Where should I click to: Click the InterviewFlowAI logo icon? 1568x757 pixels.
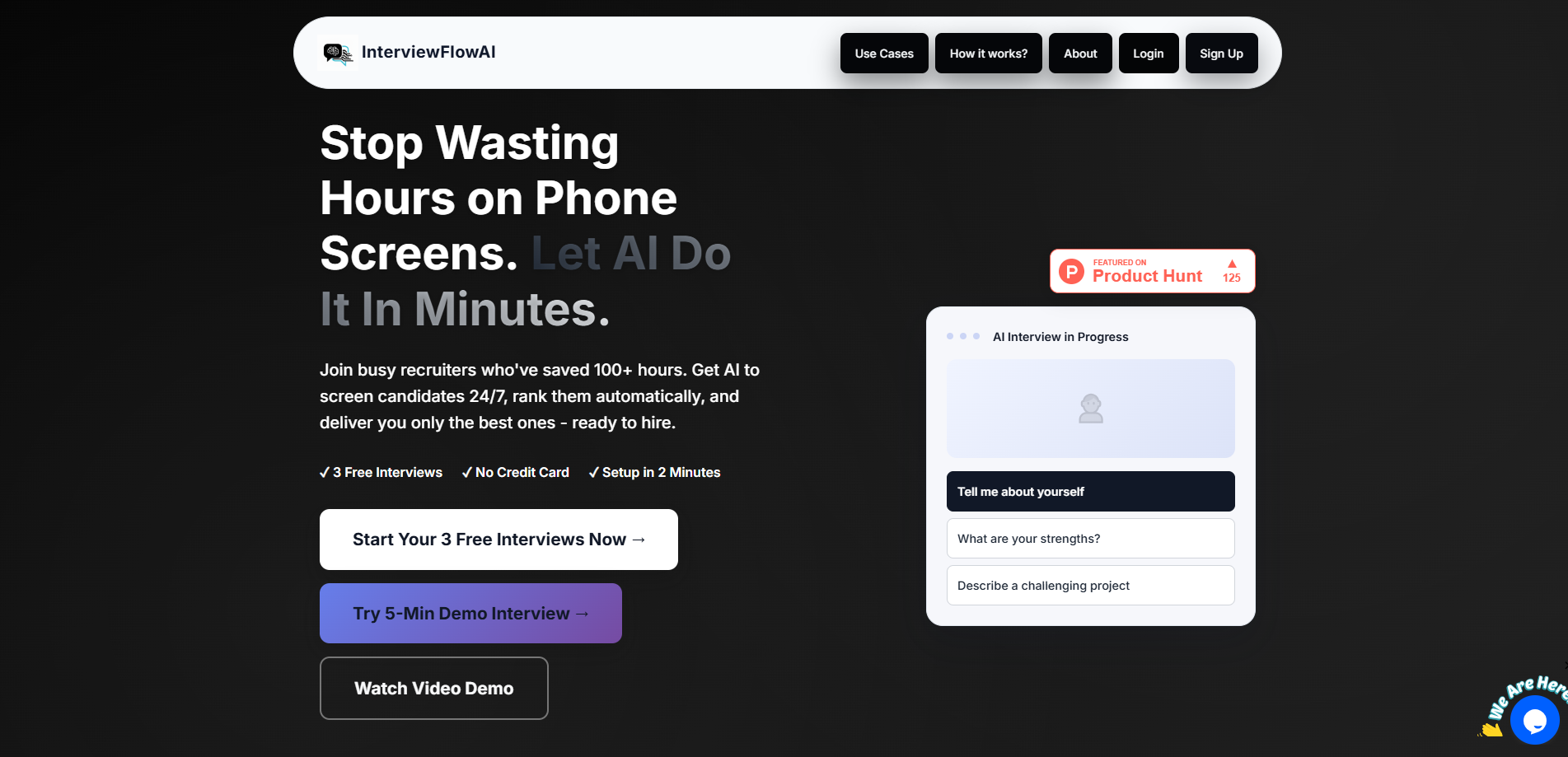[x=337, y=52]
